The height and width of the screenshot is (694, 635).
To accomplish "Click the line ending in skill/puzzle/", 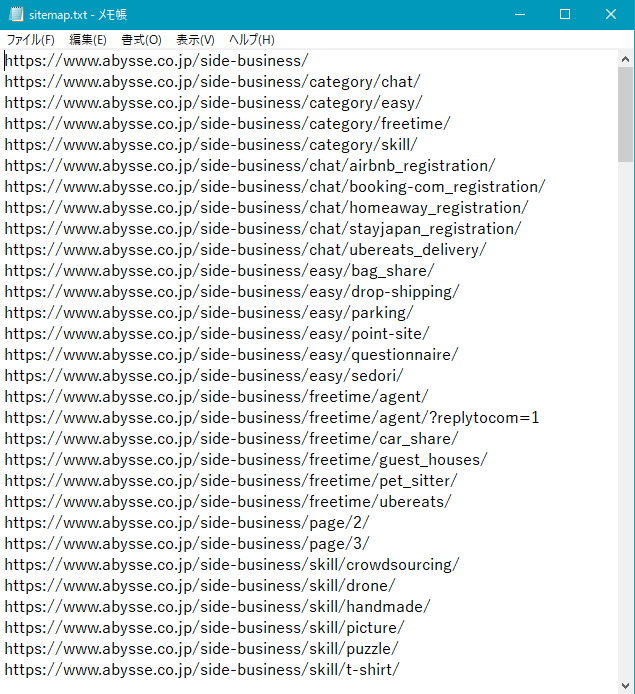I will pos(201,649).
